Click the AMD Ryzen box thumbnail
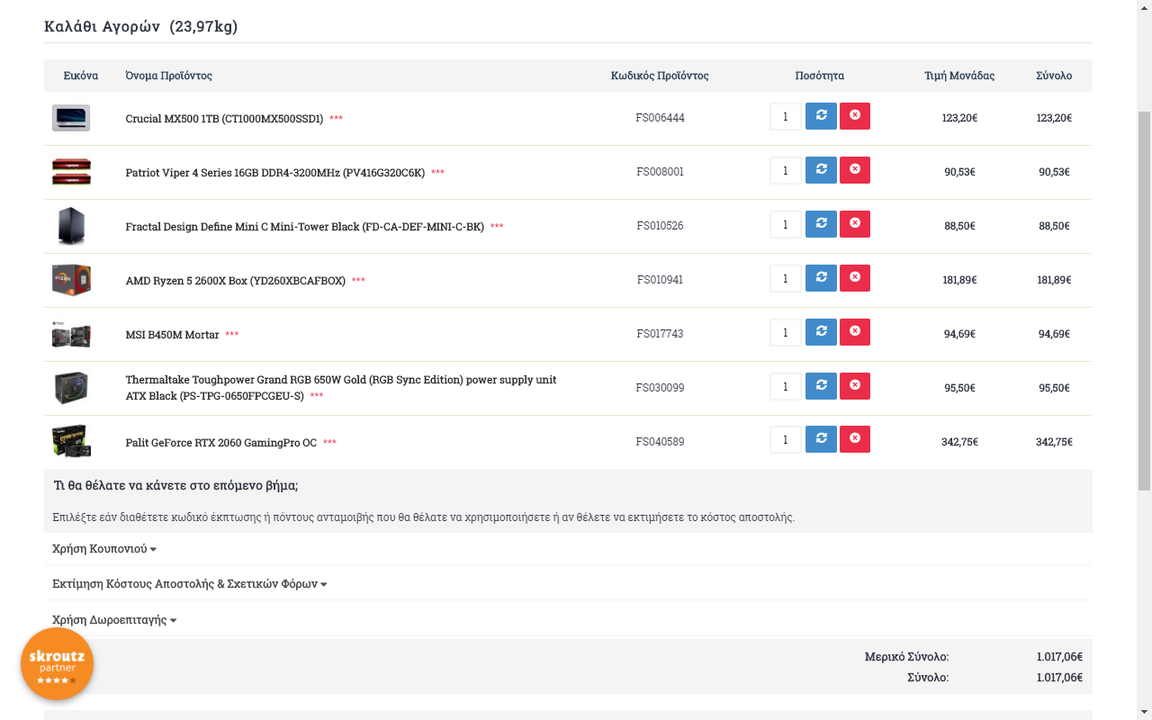Image resolution: width=1152 pixels, height=720 pixels. pos(71,280)
